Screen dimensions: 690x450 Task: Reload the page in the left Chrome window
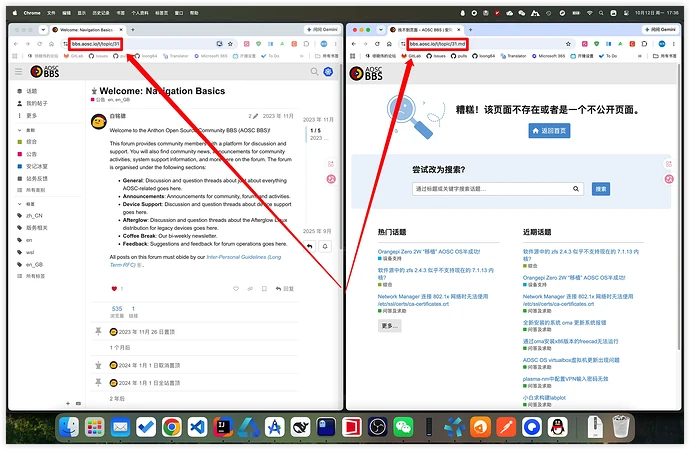pos(40,44)
